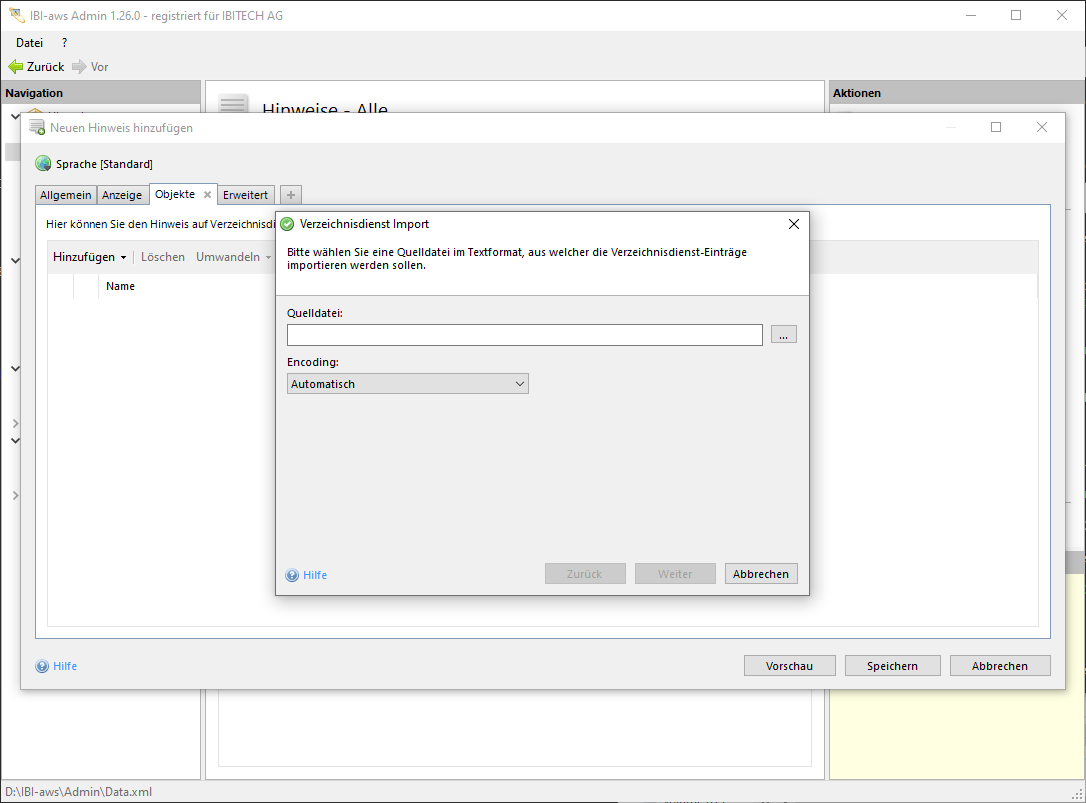Click the Vorschau button
The height and width of the screenshot is (803, 1086).
(789, 666)
